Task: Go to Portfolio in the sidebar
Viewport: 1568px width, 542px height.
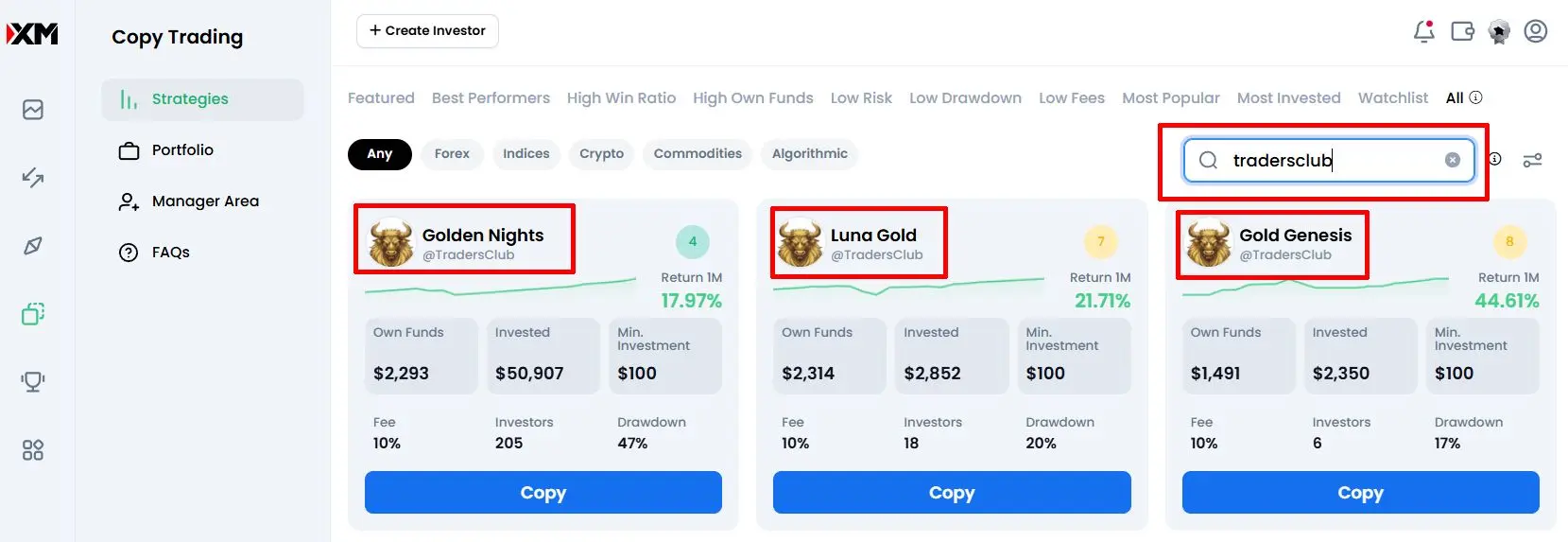Action: 182,149
